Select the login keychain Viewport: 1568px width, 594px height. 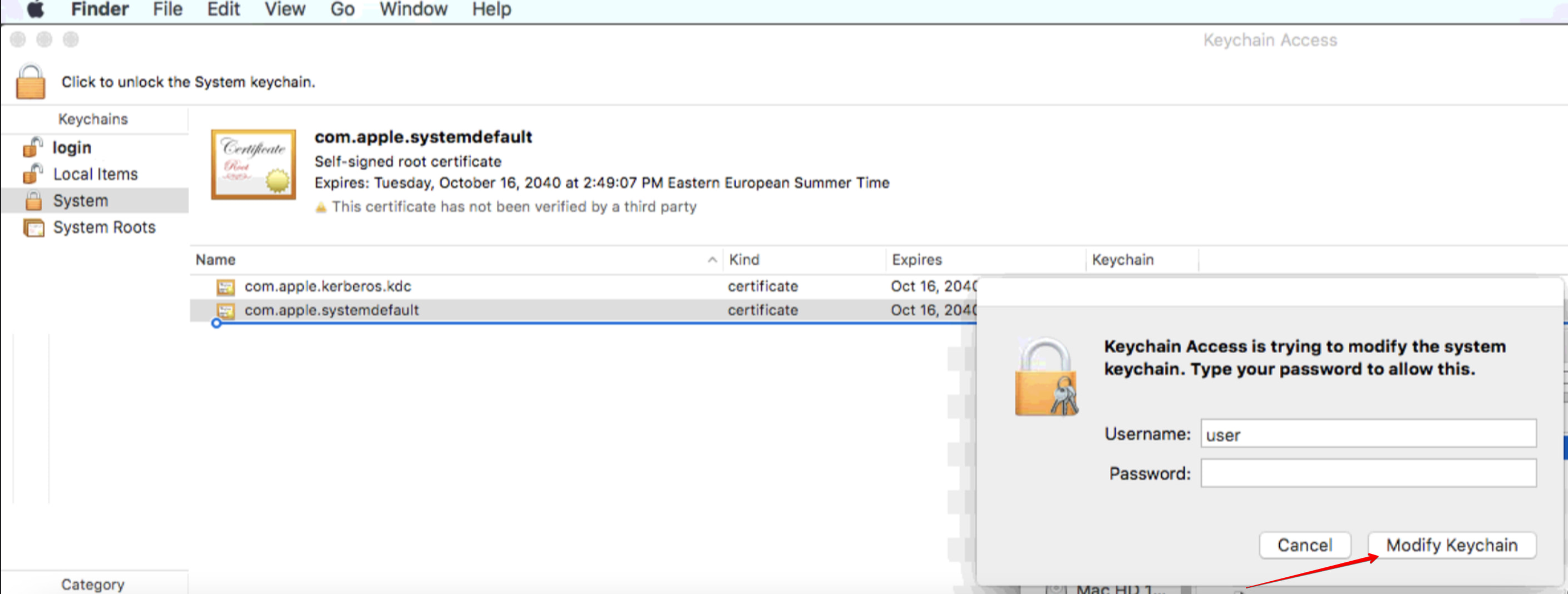pos(71,147)
